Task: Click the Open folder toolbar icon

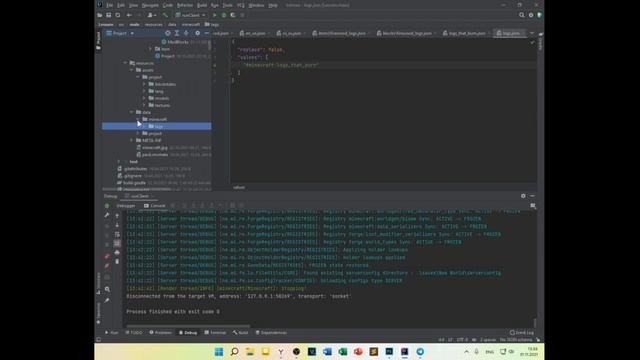Action: pyautogui.click(x=100, y=15)
